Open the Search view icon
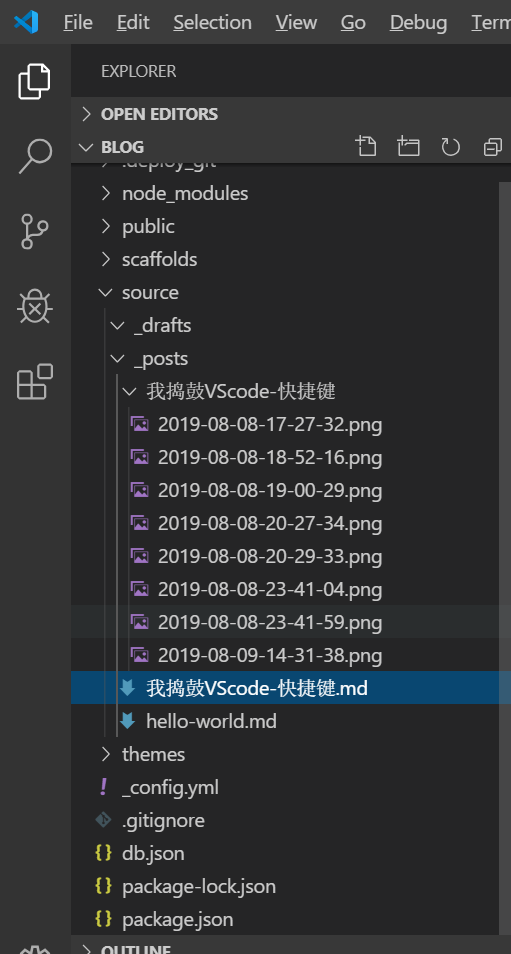Viewport: 511px width, 954px height. 35,156
